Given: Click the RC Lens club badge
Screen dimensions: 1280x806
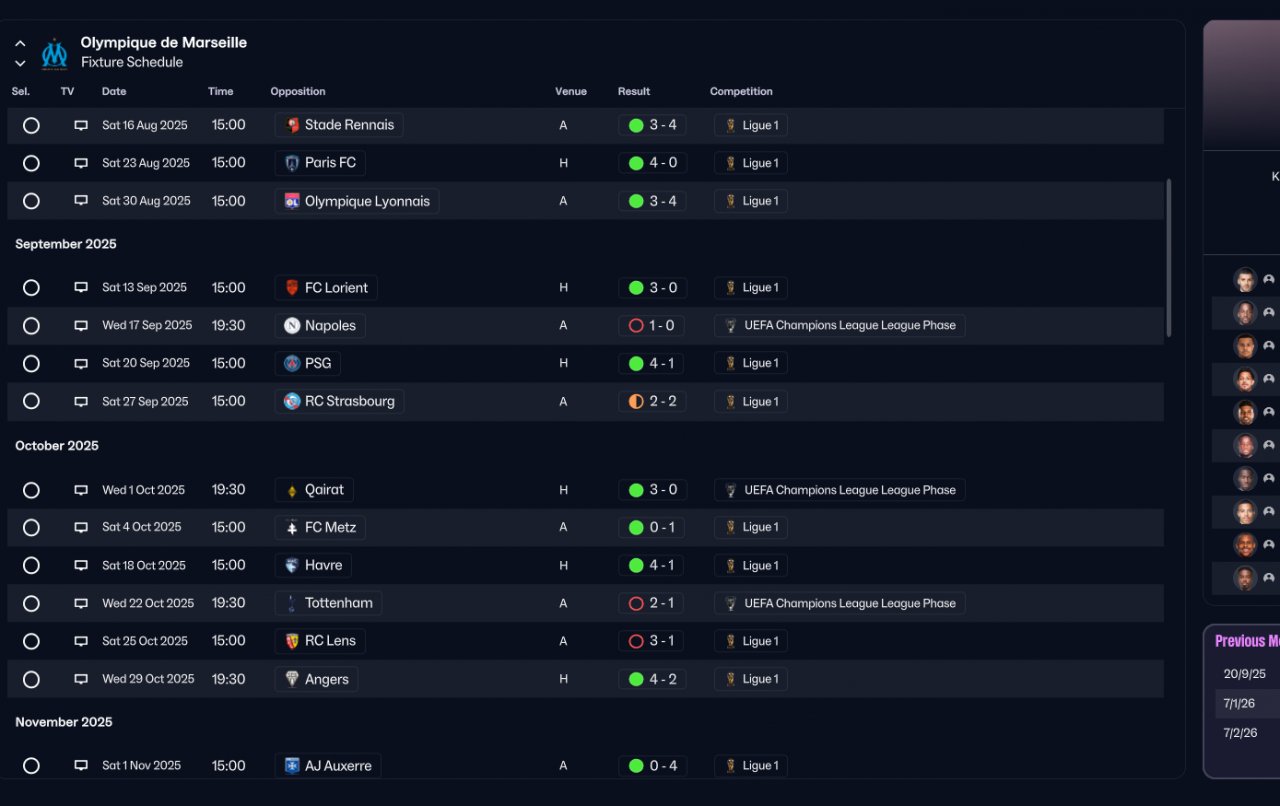Looking at the screenshot, I should 292,641.
